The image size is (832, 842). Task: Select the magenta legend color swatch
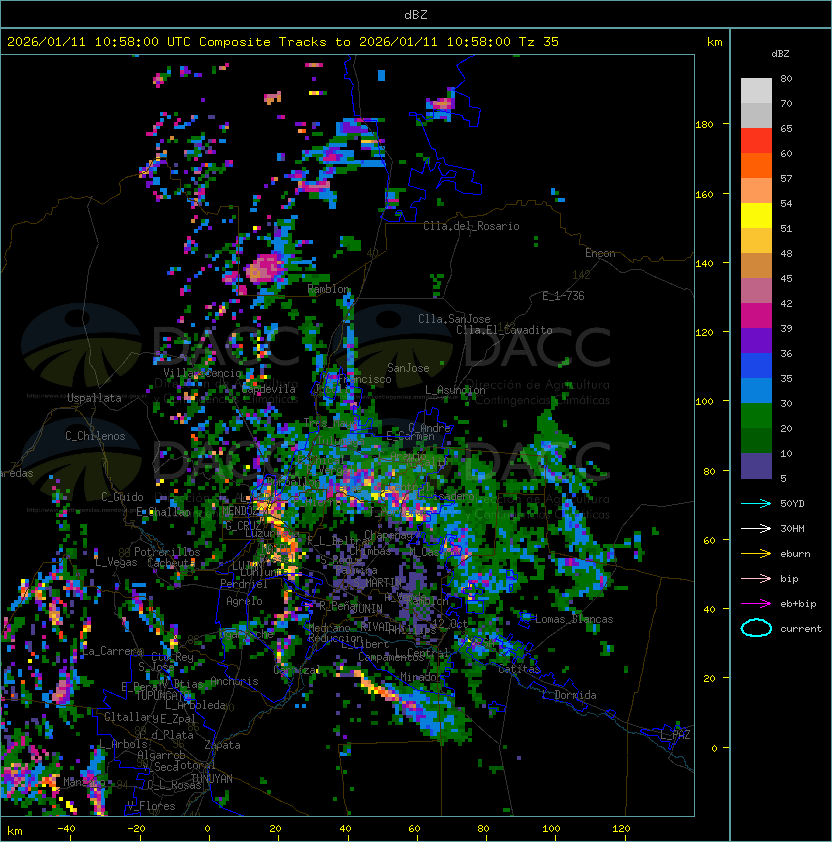756,315
